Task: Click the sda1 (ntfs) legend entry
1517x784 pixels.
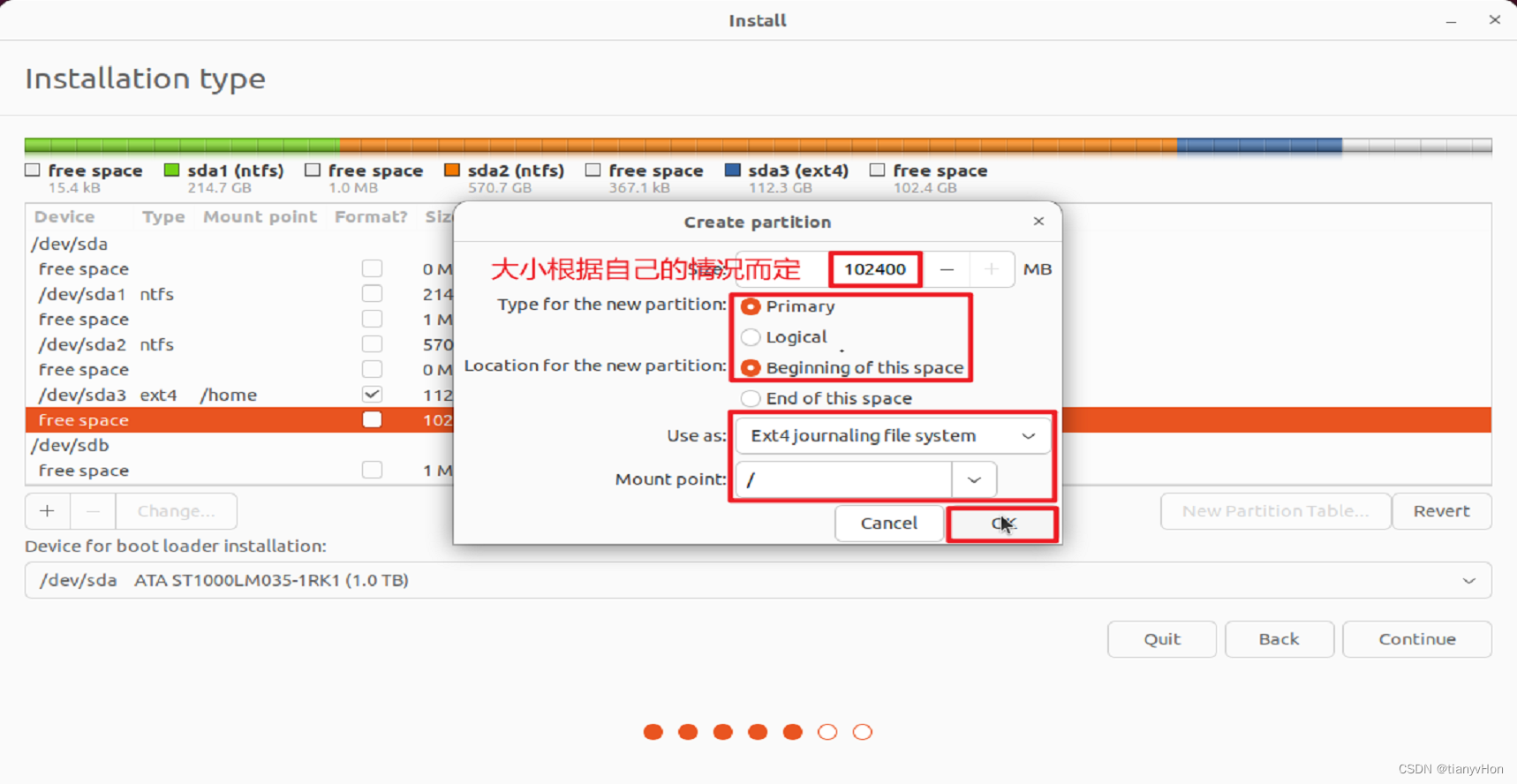Action: (x=224, y=177)
